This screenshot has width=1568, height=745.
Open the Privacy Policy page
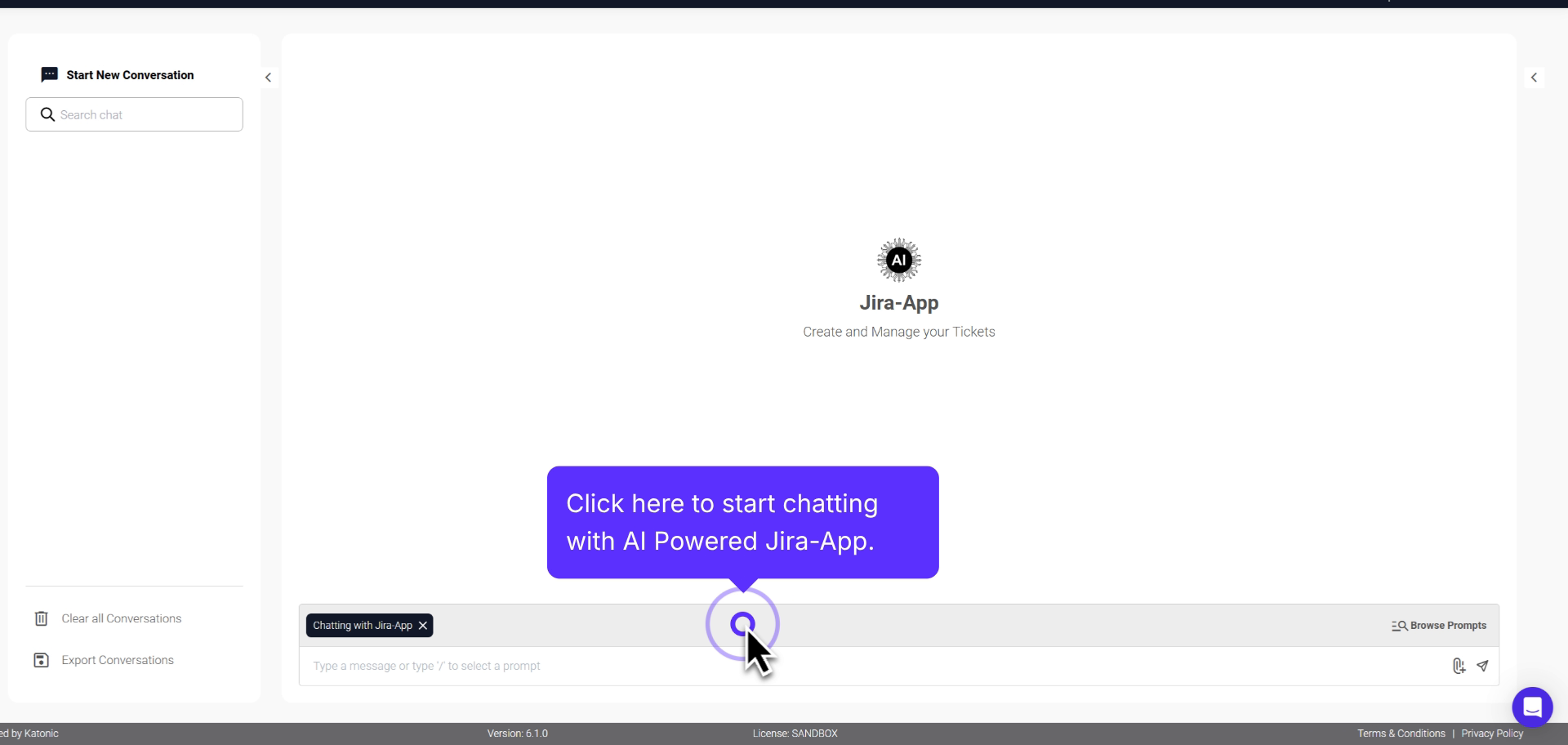(1493, 733)
